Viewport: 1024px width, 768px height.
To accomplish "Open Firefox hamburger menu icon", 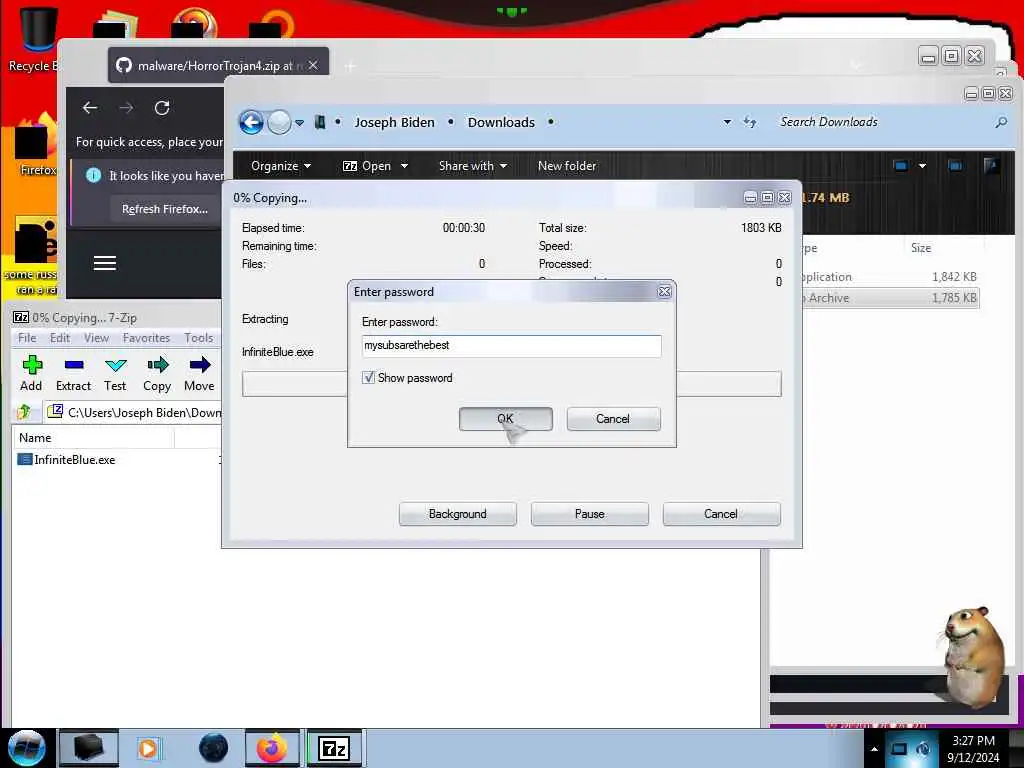I will pyautogui.click(x=104, y=263).
